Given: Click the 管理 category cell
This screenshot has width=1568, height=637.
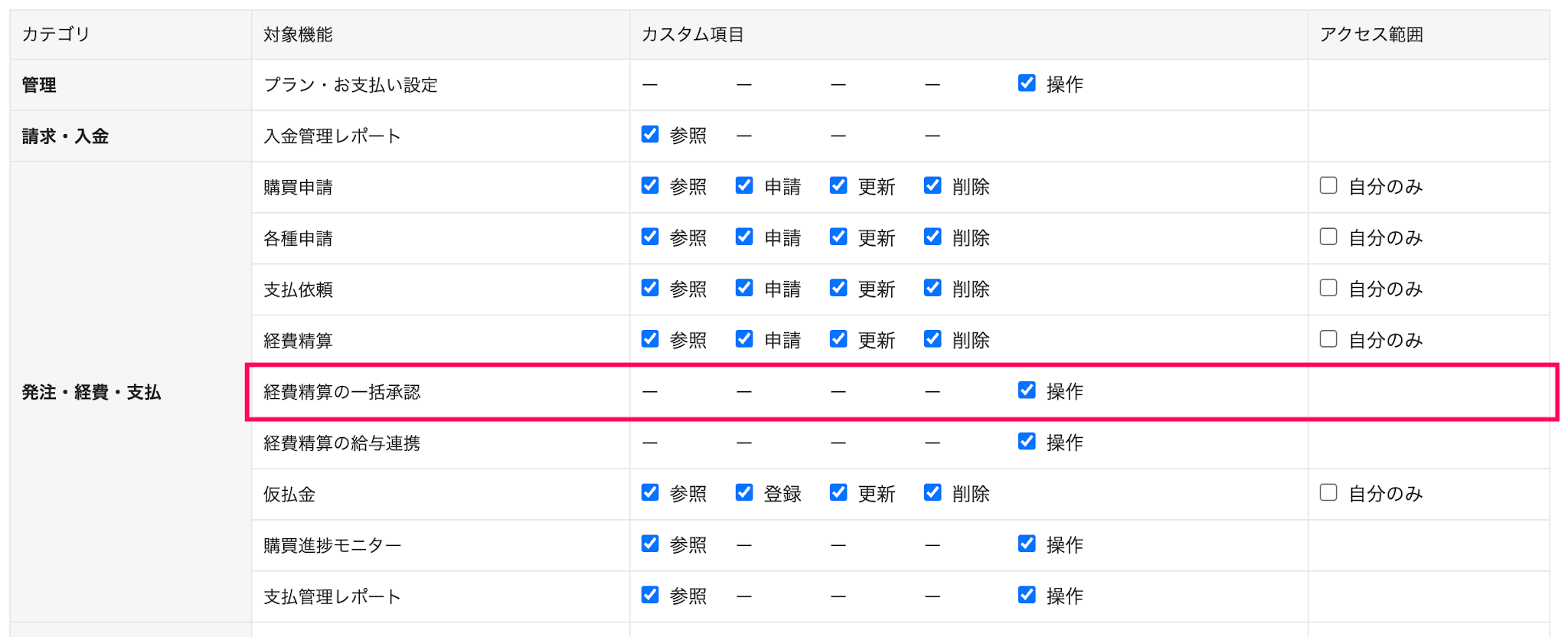Looking at the screenshot, I should [131, 85].
